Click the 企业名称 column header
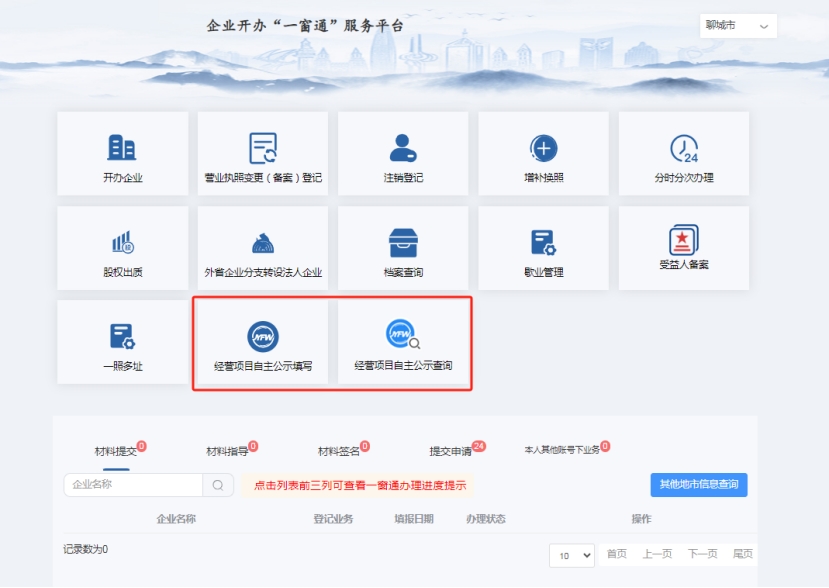829x588 pixels. coord(176,519)
